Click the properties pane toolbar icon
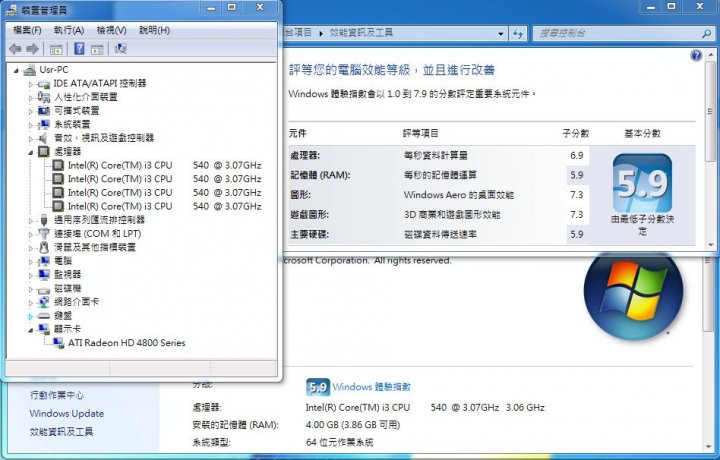 point(97,49)
